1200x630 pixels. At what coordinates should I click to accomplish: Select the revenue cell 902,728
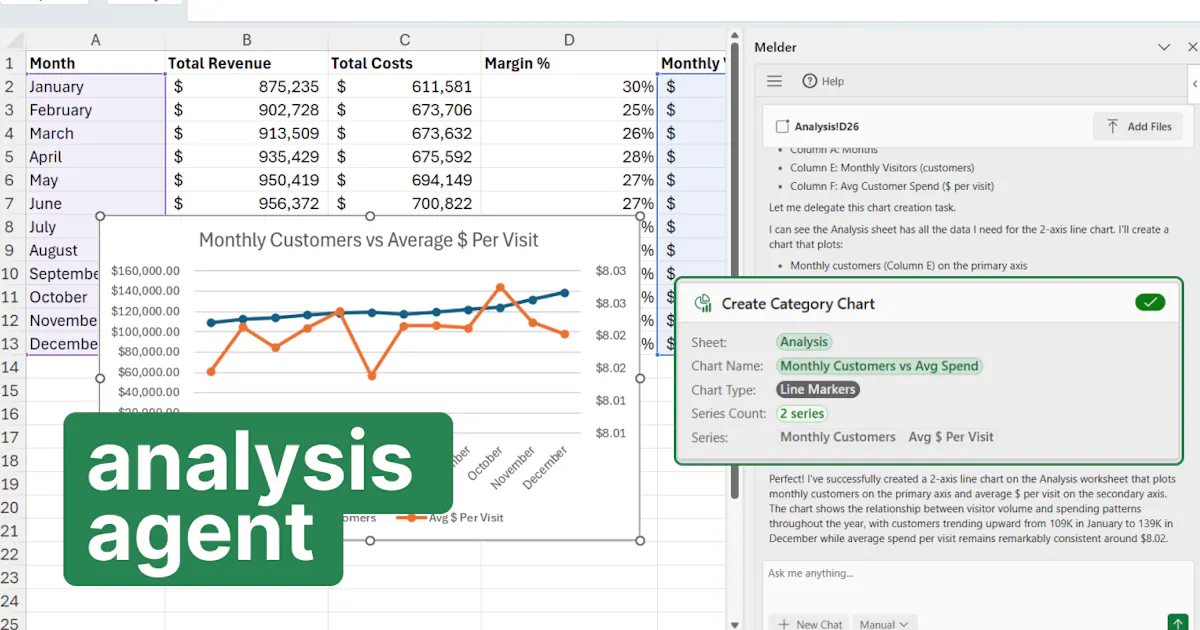coord(247,110)
